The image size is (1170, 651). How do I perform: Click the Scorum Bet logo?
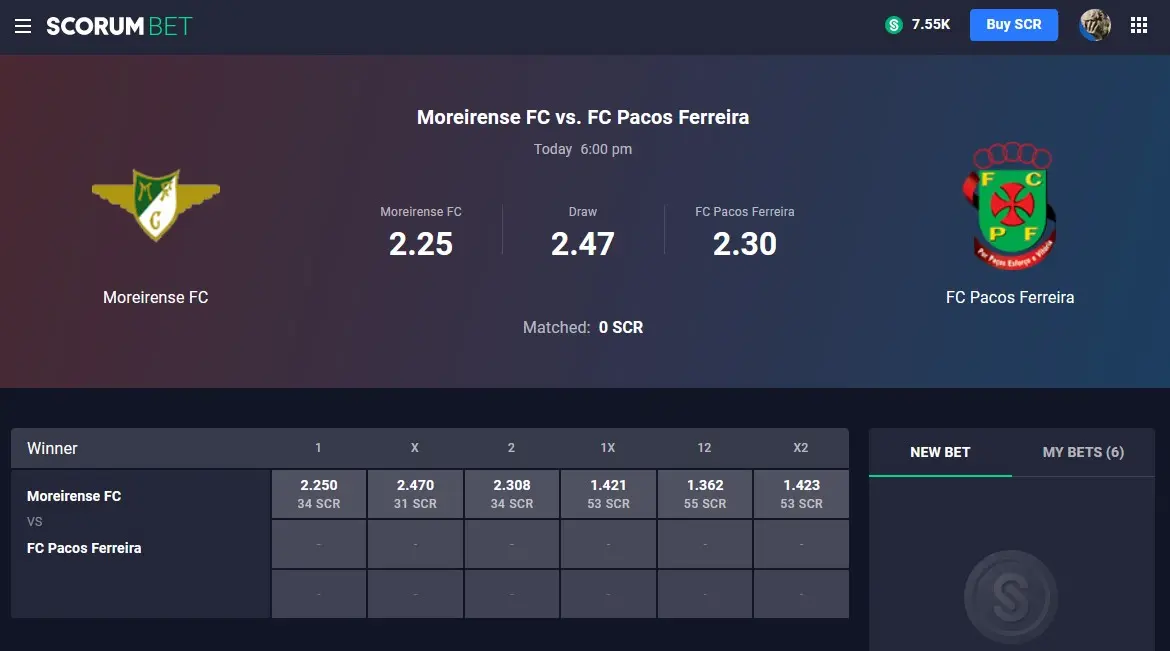point(119,26)
